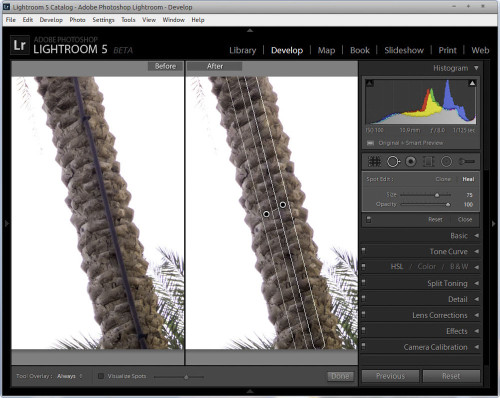Open the Tool Overlay Always dropdown
The image size is (500, 398).
pyautogui.click(x=69, y=376)
